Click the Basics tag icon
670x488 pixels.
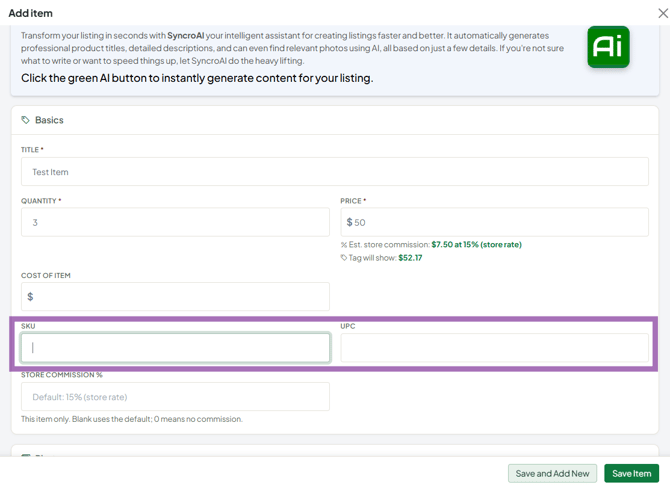tap(26, 120)
